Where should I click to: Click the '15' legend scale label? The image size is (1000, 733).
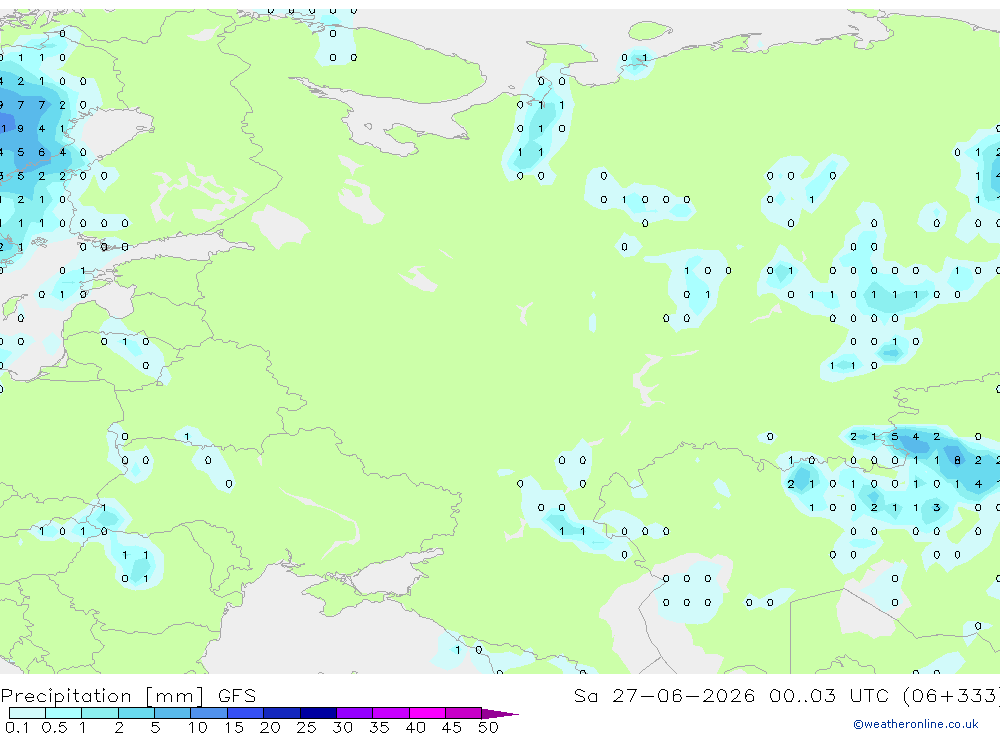(234, 727)
